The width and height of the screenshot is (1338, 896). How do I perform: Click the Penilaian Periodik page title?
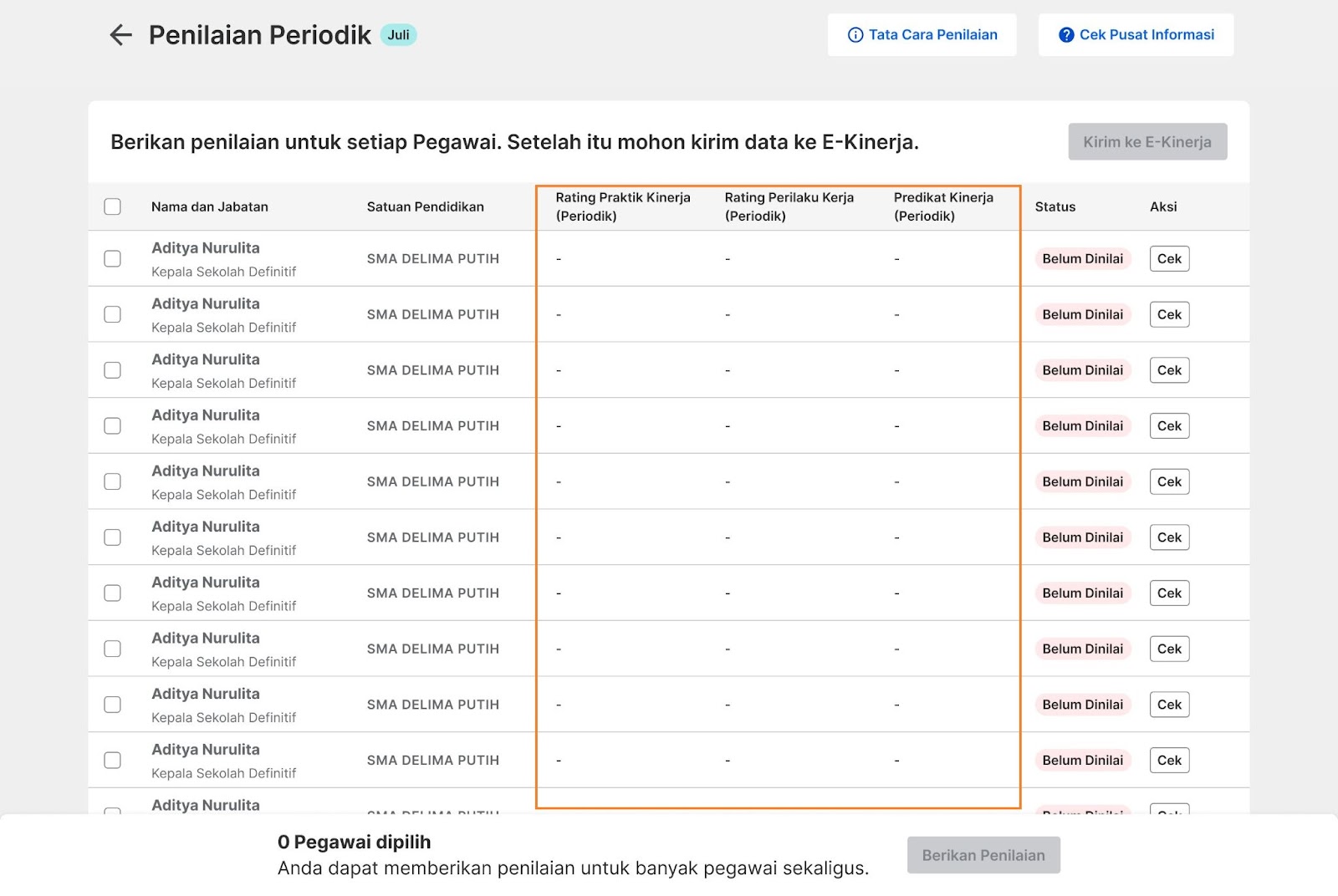coord(260,35)
